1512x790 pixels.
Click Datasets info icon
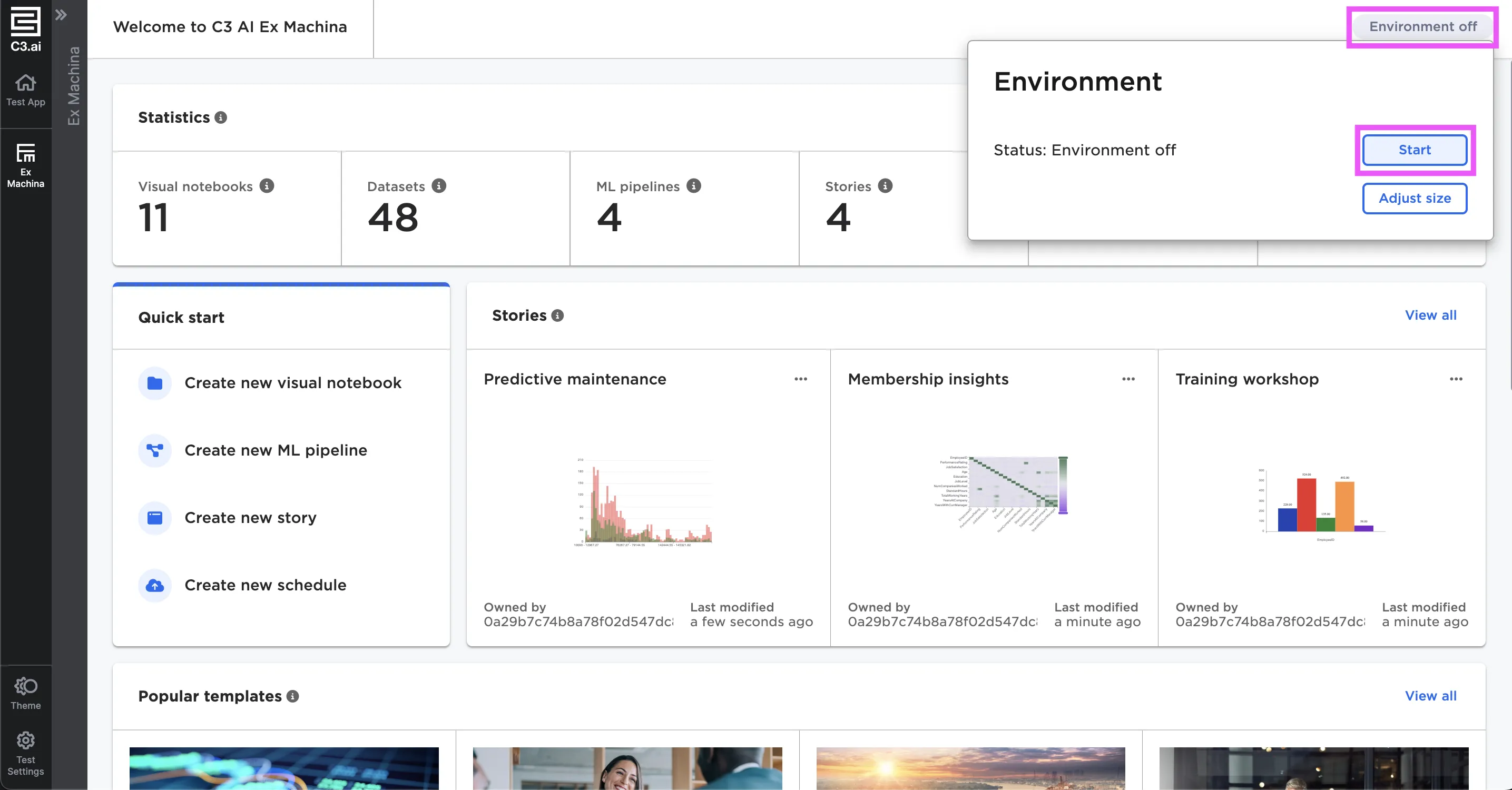pyautogui.click(x=438, y=186)
